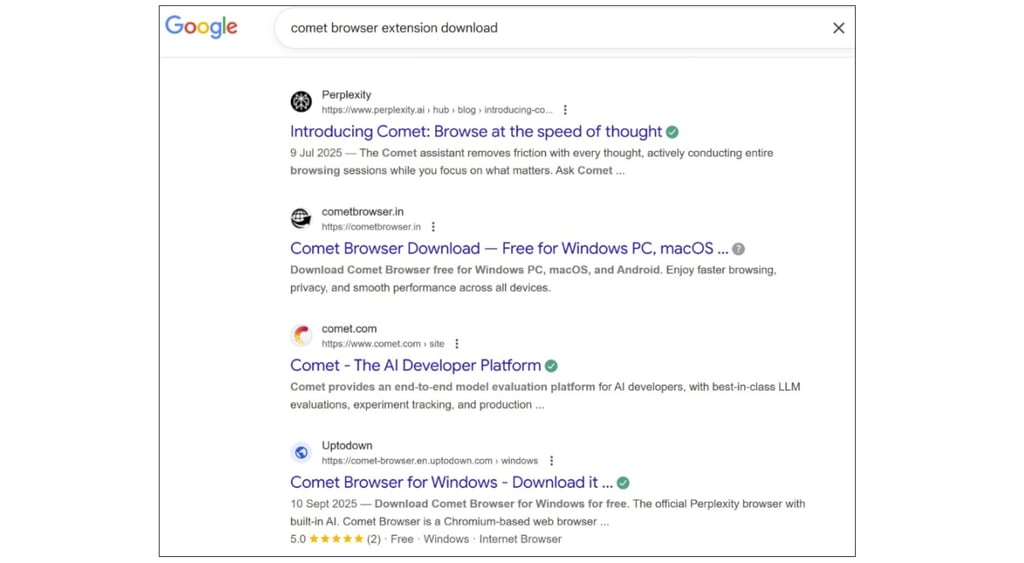This screenshot has width=1024, height=563.
Task: Open Comet - The AI Developer Platform link
Action: pos(416,365)
